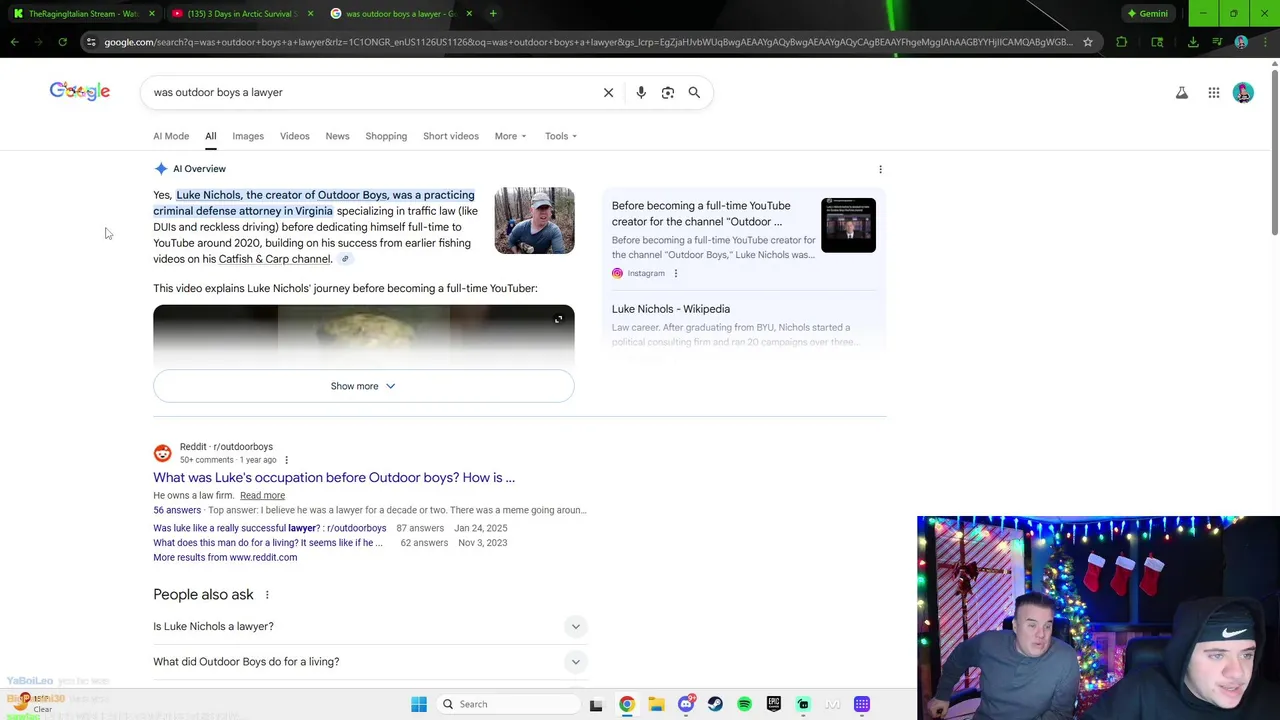Clear the search box with the X icon
The height and width of the screenshot is (720, 1280).
coord(608,92)
